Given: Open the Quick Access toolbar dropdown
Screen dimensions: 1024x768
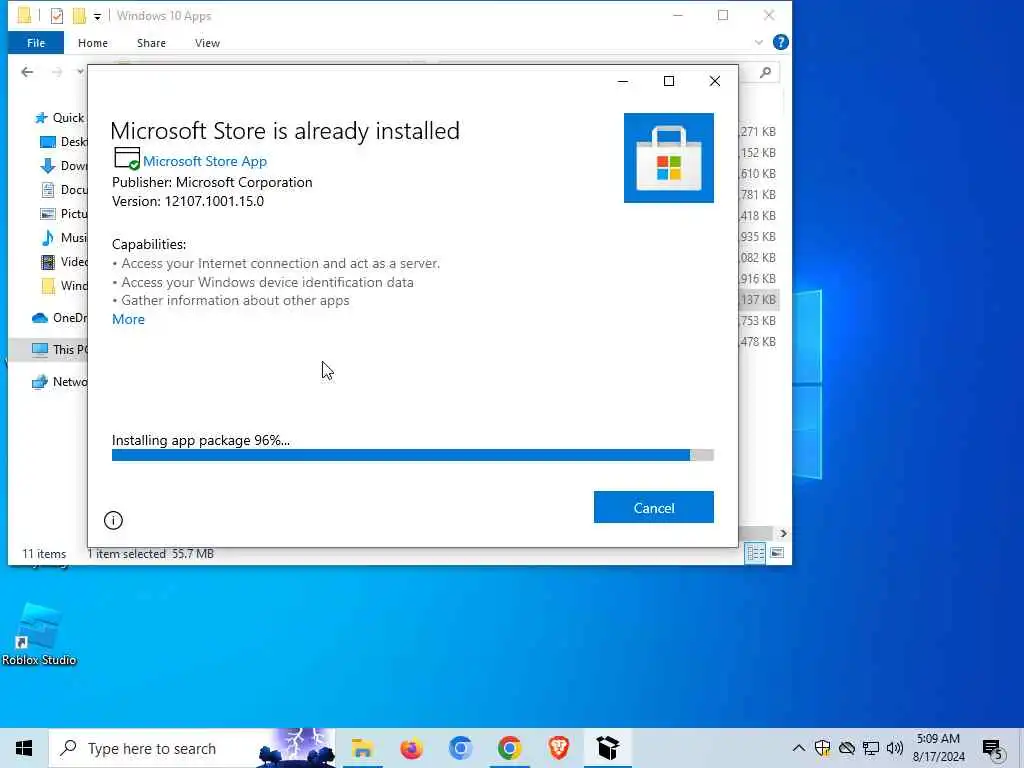Looking at the screenshot, I should (x=97, y=16).
